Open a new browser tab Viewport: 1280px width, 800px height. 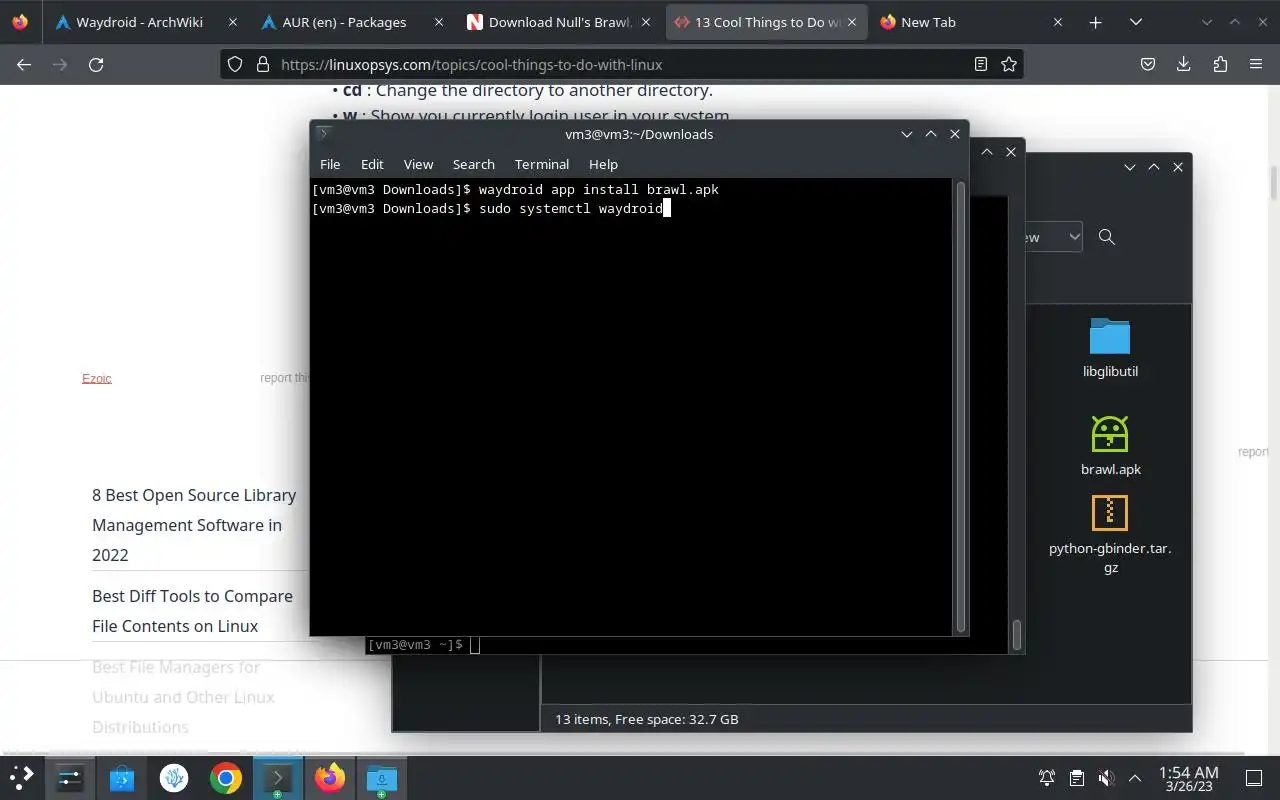[1095, 22]
